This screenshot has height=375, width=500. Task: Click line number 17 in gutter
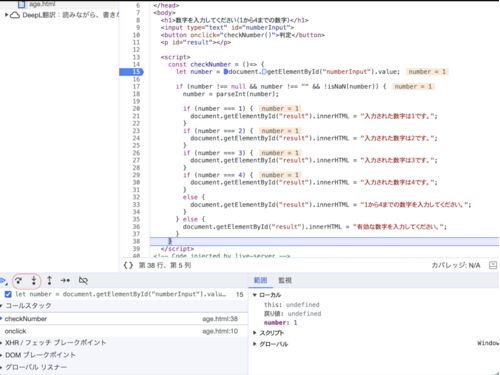(x=136, y=87)
